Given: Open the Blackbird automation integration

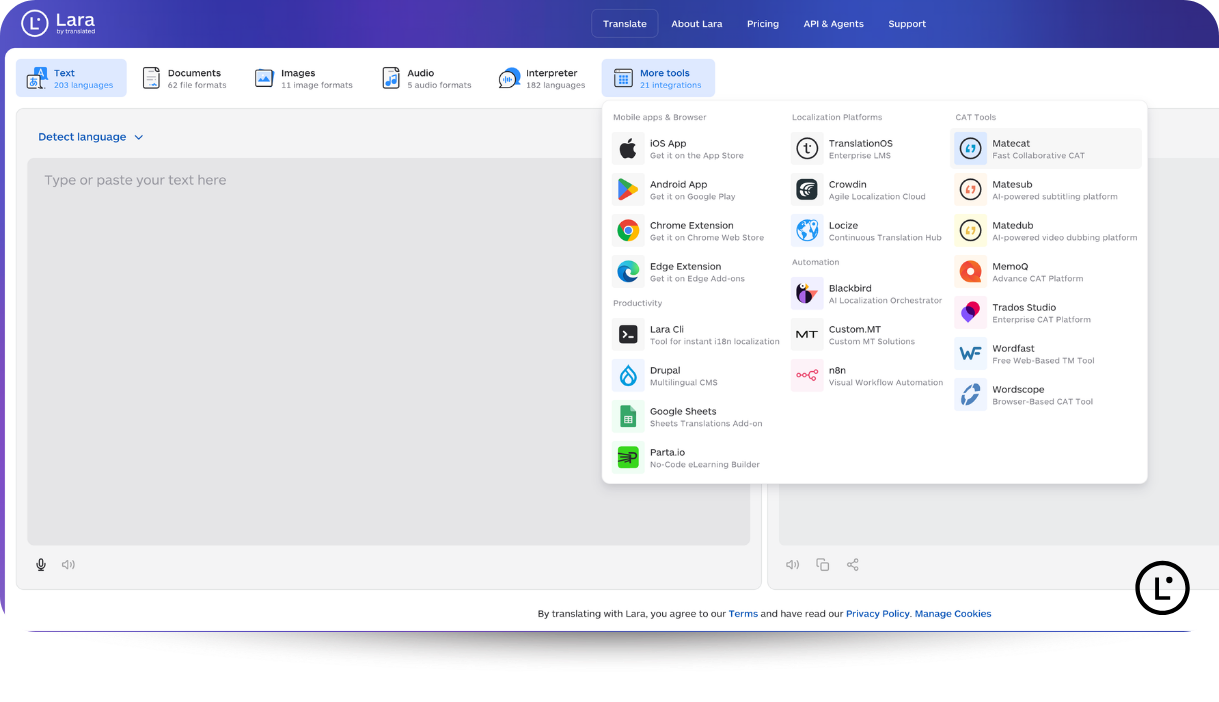Looking at the screenshot, I should [868, 294].
